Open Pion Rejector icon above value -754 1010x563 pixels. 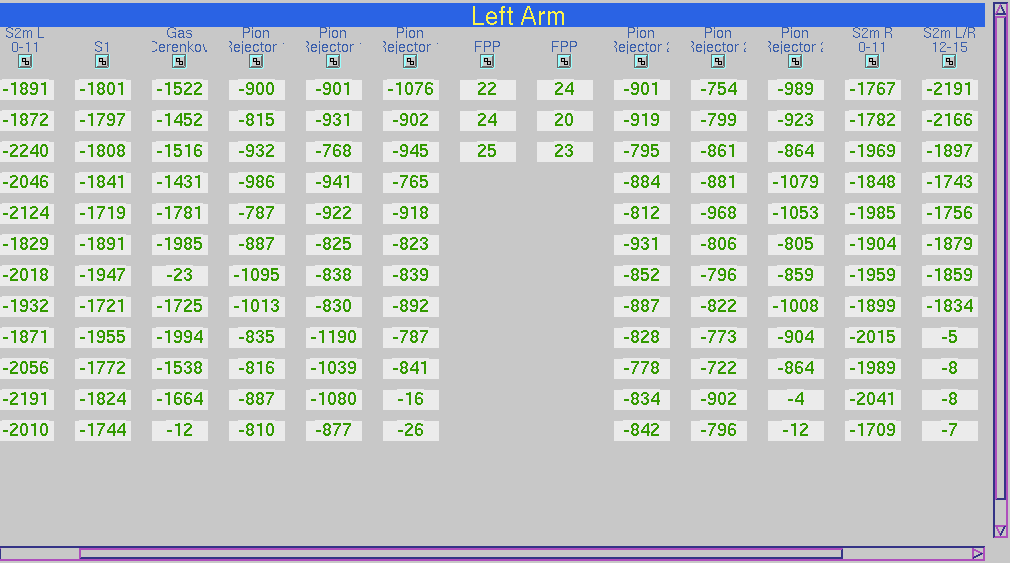click(x=718, y=62)
